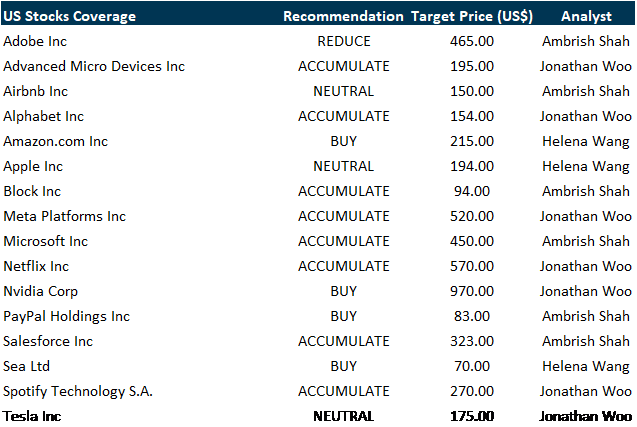Select the Adobe Inc cell
Viewport: 637px width, 427px height.
[x=36, y=41]
